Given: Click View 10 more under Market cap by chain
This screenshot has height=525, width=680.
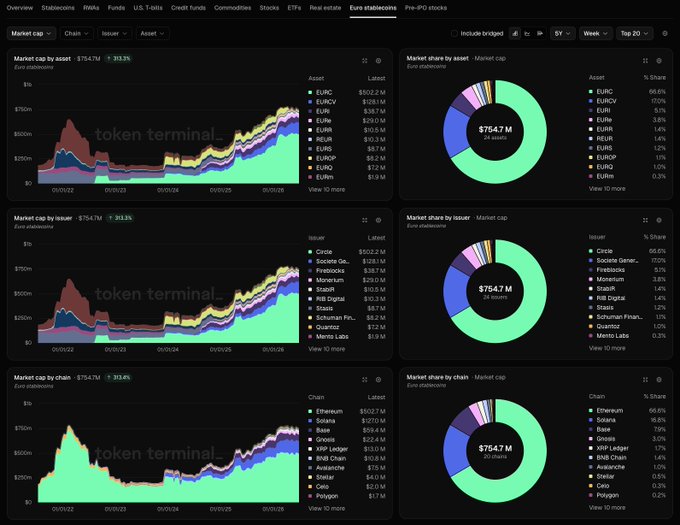Looking at the screenshot, I should (x=327, y=509).
